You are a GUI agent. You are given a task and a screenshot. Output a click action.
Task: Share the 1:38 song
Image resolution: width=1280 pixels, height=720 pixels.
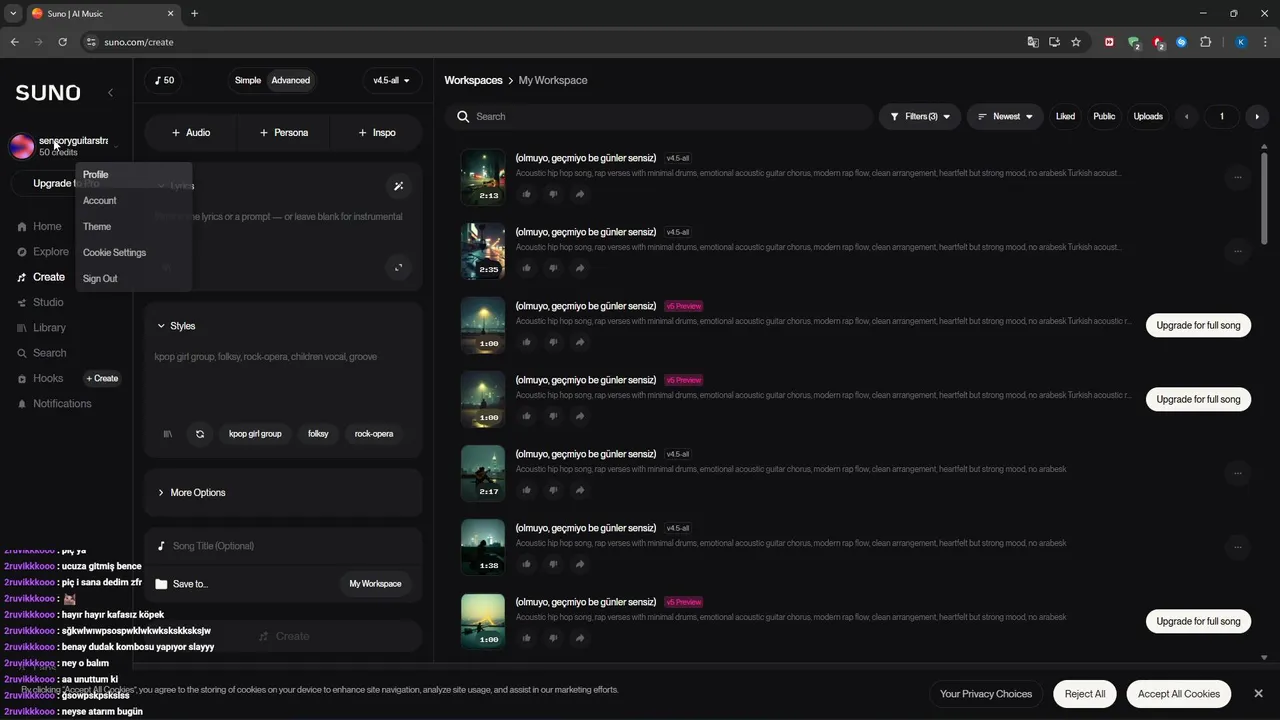click(580, 564)
